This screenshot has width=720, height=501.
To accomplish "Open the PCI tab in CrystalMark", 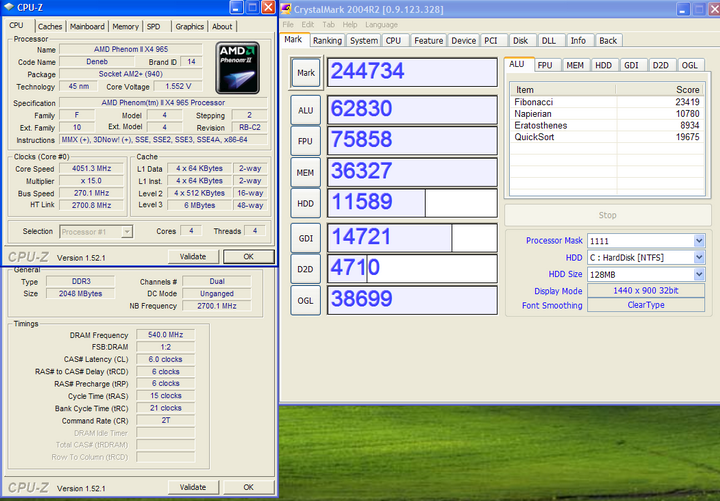I will point(491,41).
